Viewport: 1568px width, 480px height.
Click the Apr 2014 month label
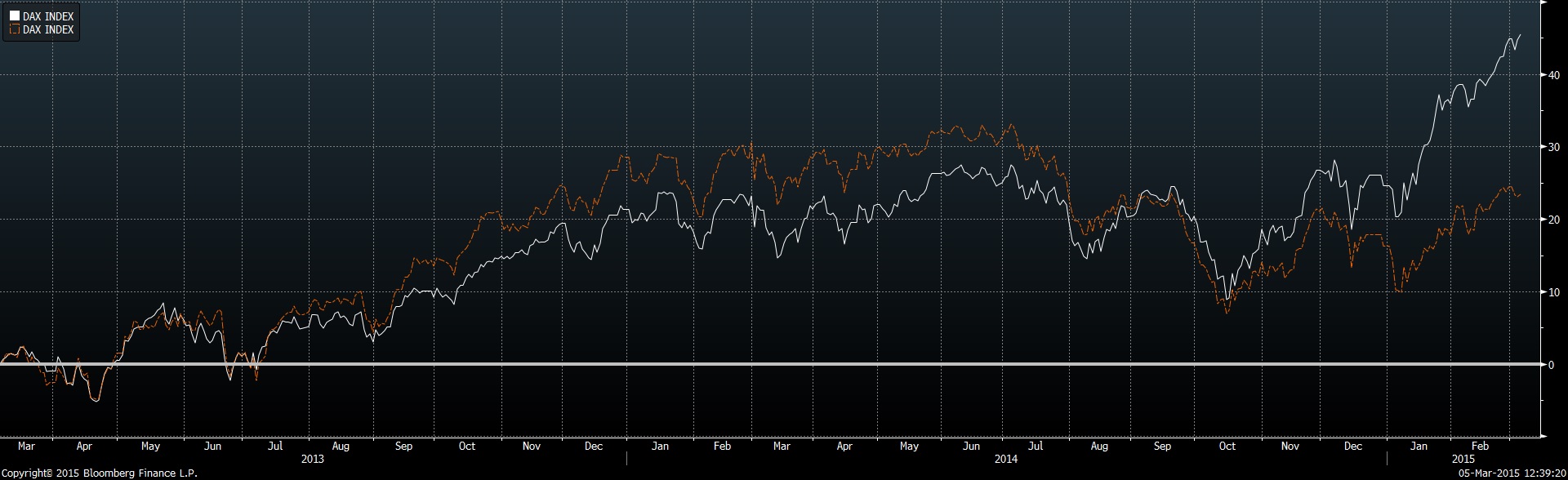click(844, 447)
